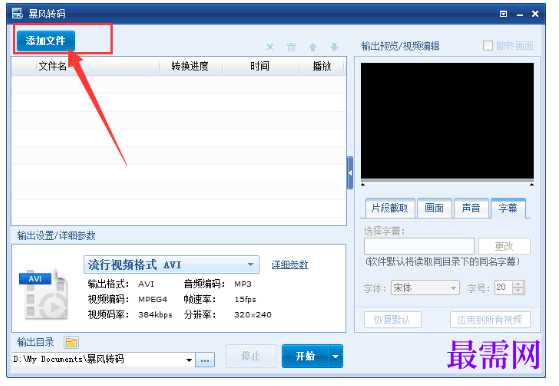The width and height of the screenshot is (559, 386).
Task: Click the 384kbps bitrate value
Action: [155, 315]
